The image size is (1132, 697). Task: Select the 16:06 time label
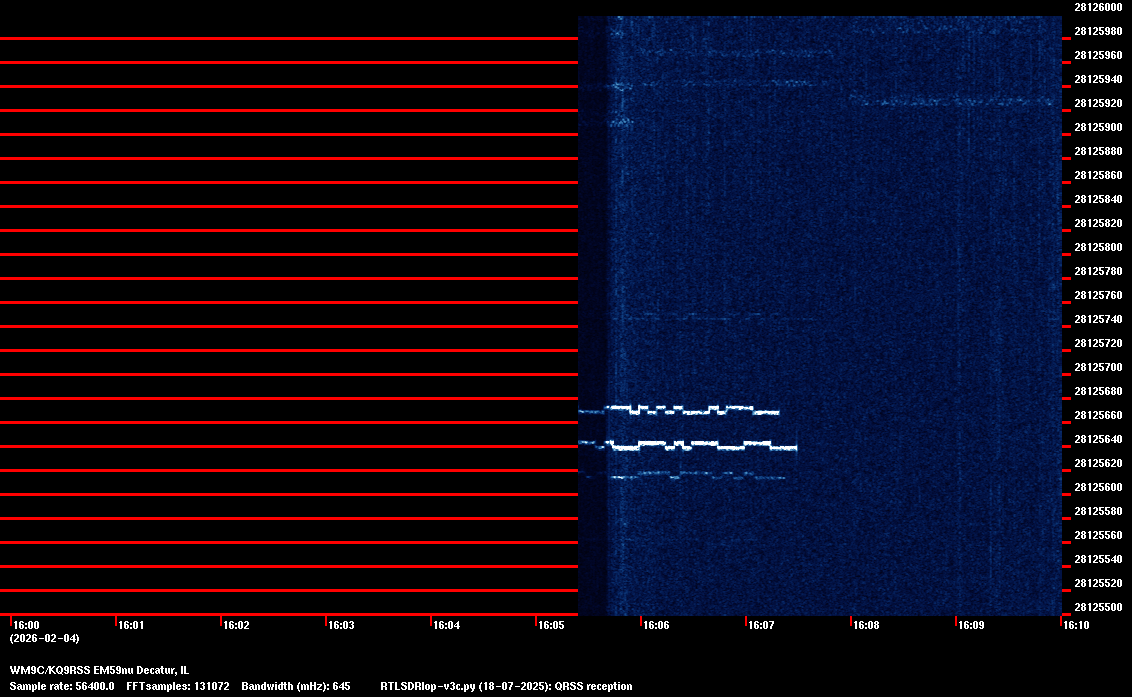(x=656, y=626)
